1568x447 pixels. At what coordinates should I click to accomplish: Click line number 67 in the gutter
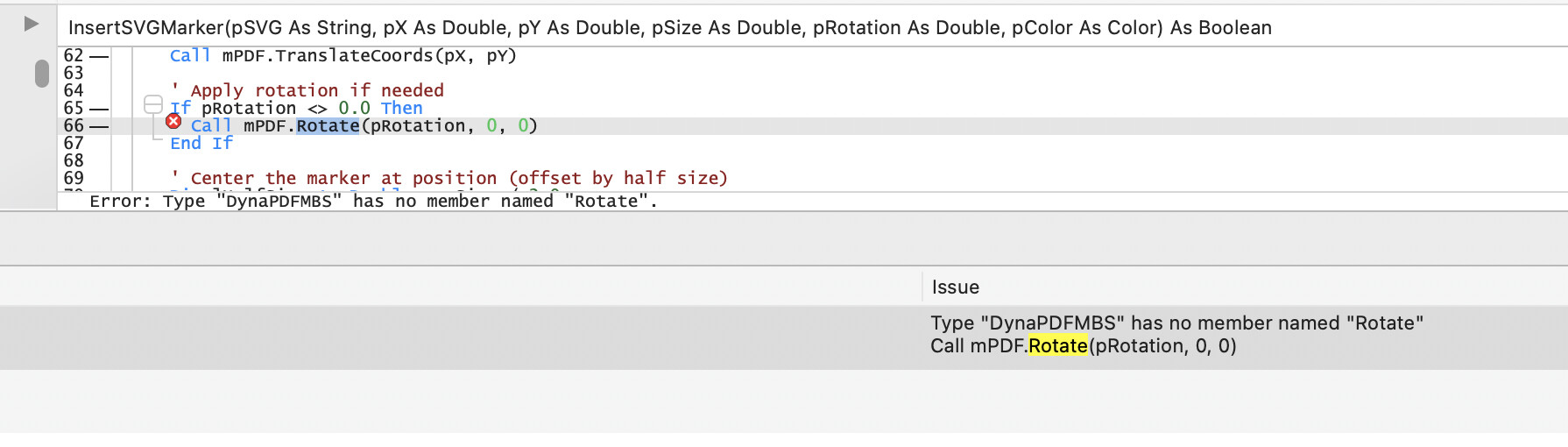[74, 144]
